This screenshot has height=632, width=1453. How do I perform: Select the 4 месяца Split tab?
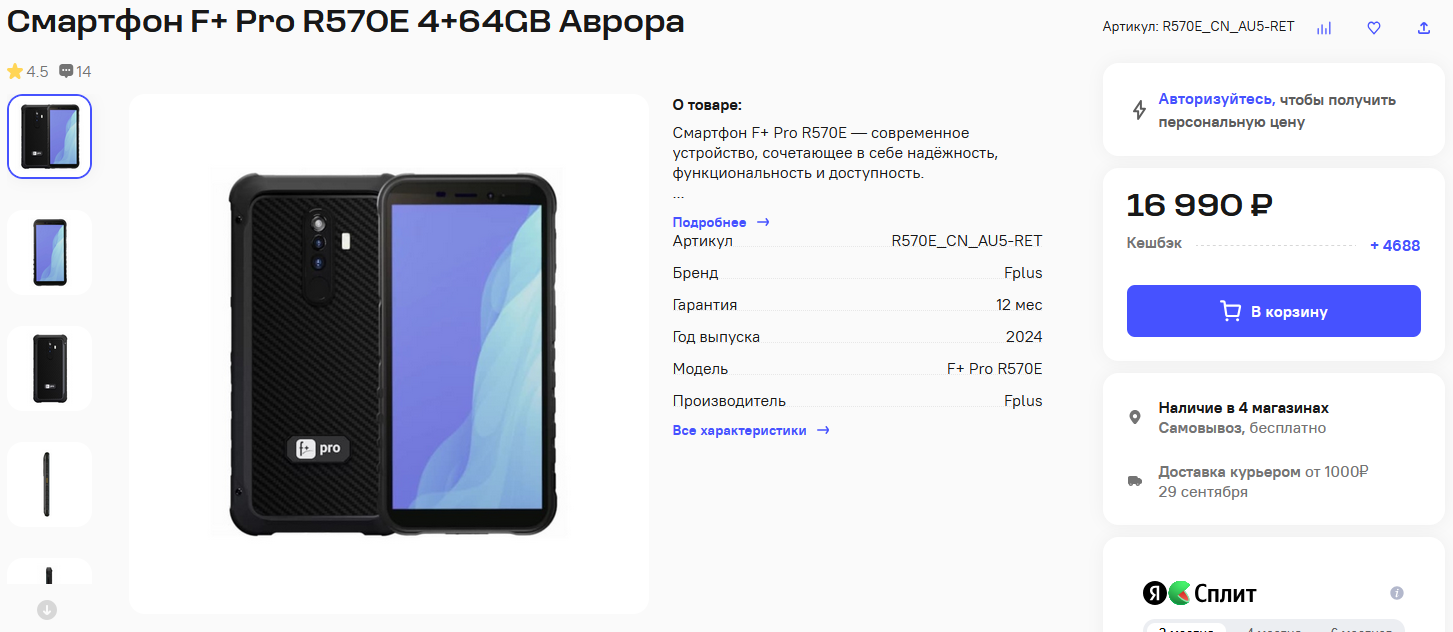[1274, 628]
